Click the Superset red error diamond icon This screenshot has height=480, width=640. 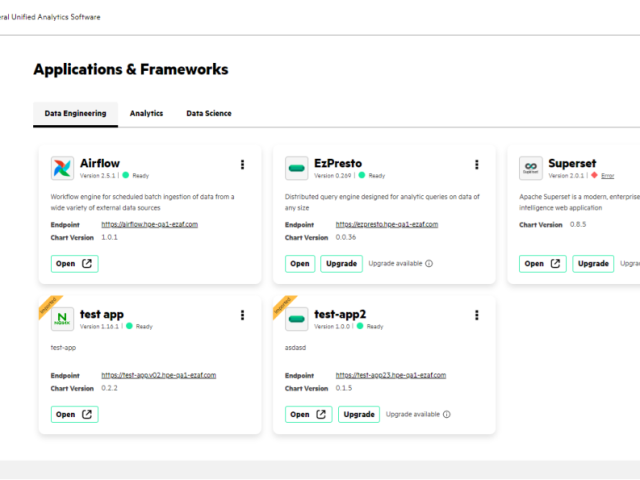pyautogui.click(x=594, y=175)
